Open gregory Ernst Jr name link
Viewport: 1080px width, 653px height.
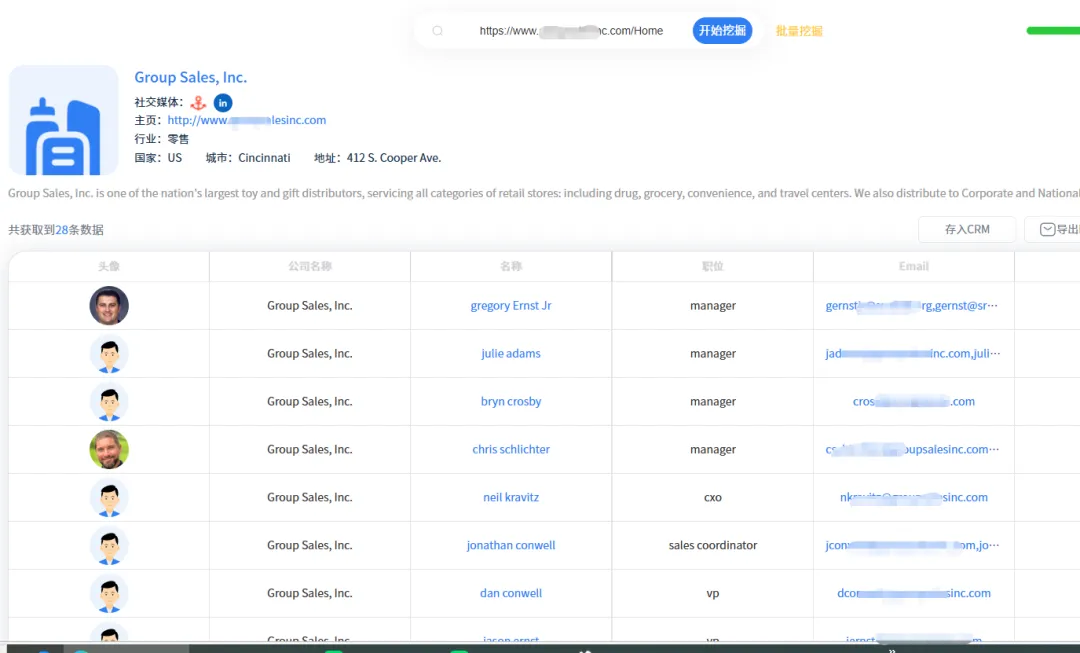point(511,305)
